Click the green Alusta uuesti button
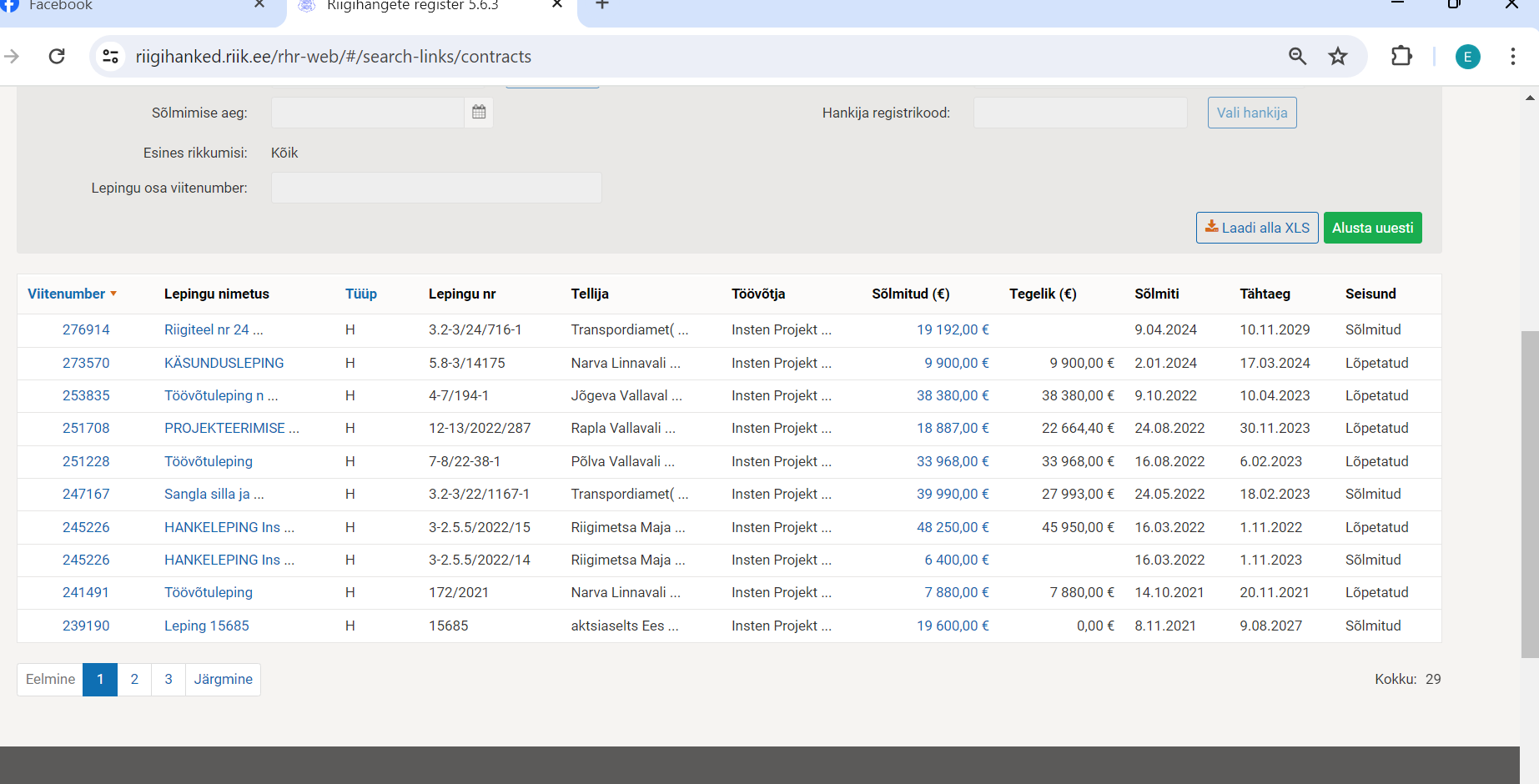 [x=1372, y=228]
